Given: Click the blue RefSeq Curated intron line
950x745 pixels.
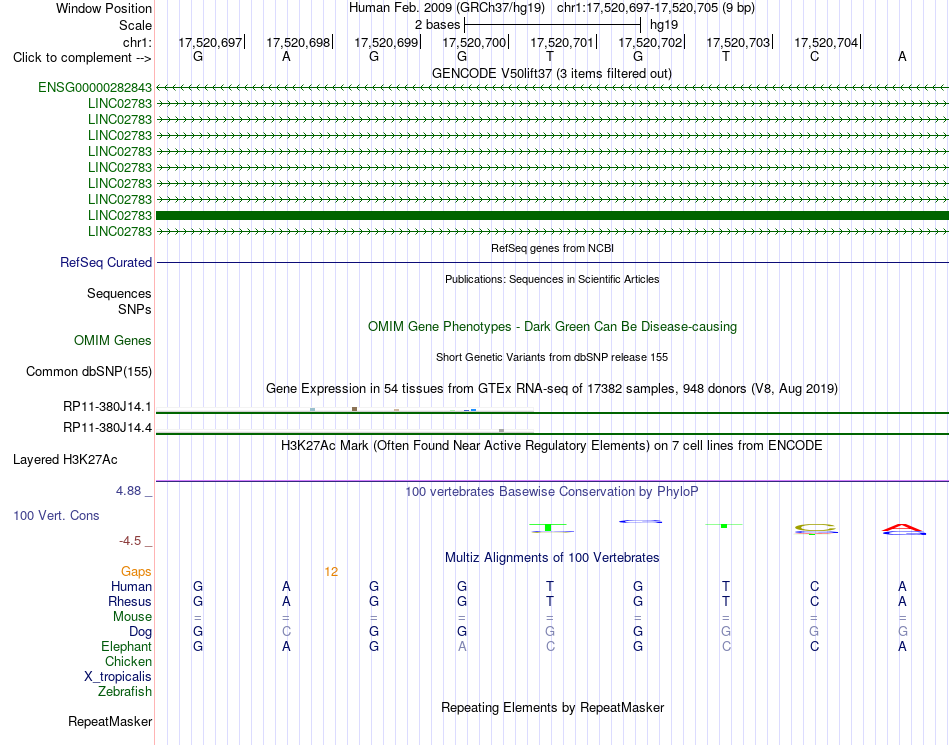Looking at the screenshot, I should [552, 262].
